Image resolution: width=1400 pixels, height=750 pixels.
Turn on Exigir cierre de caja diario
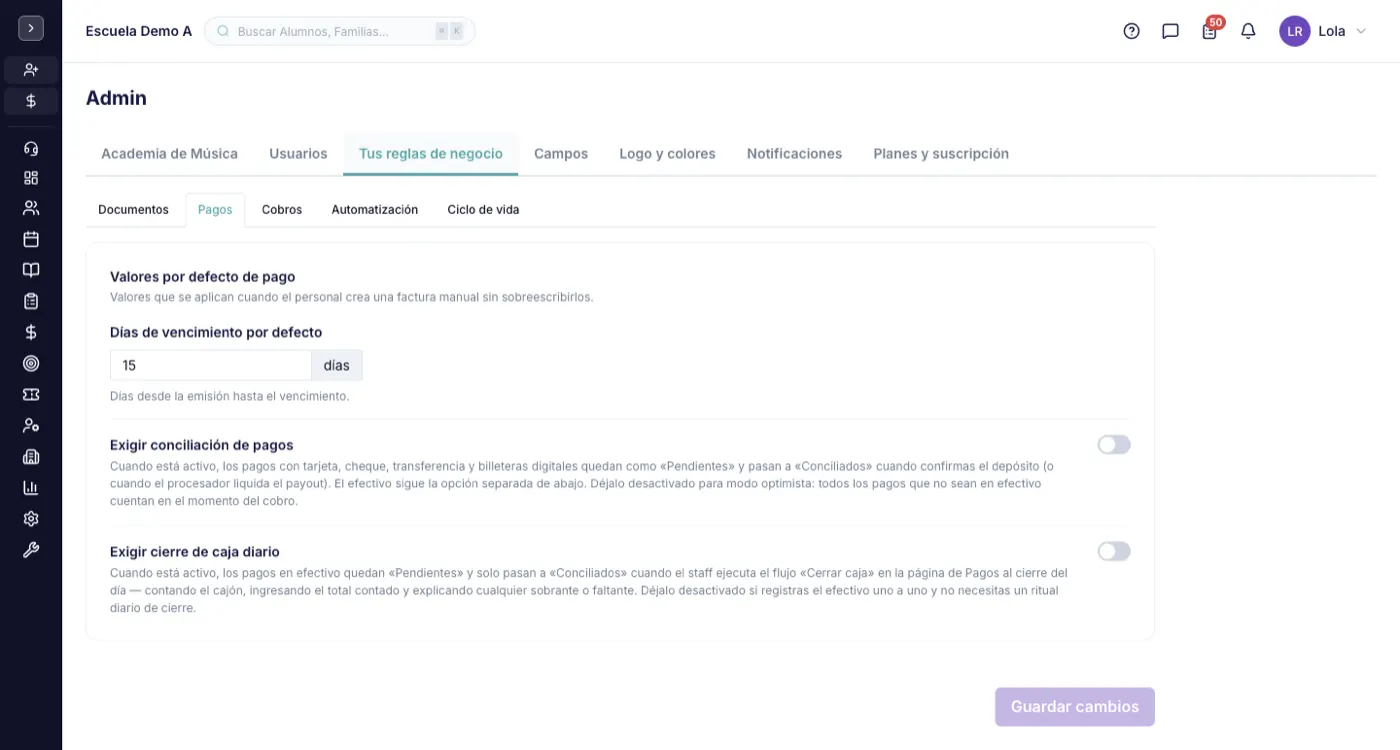(x=1114, y=551)
